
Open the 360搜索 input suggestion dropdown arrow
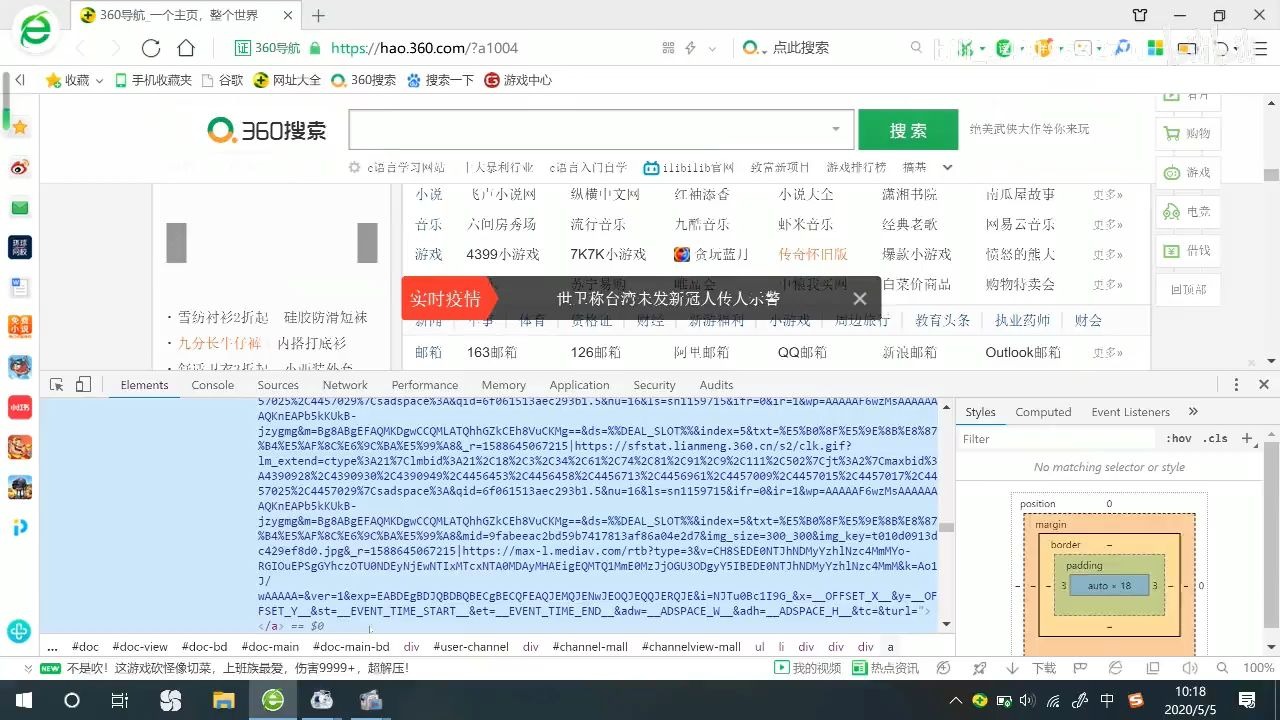click(836, 129)
